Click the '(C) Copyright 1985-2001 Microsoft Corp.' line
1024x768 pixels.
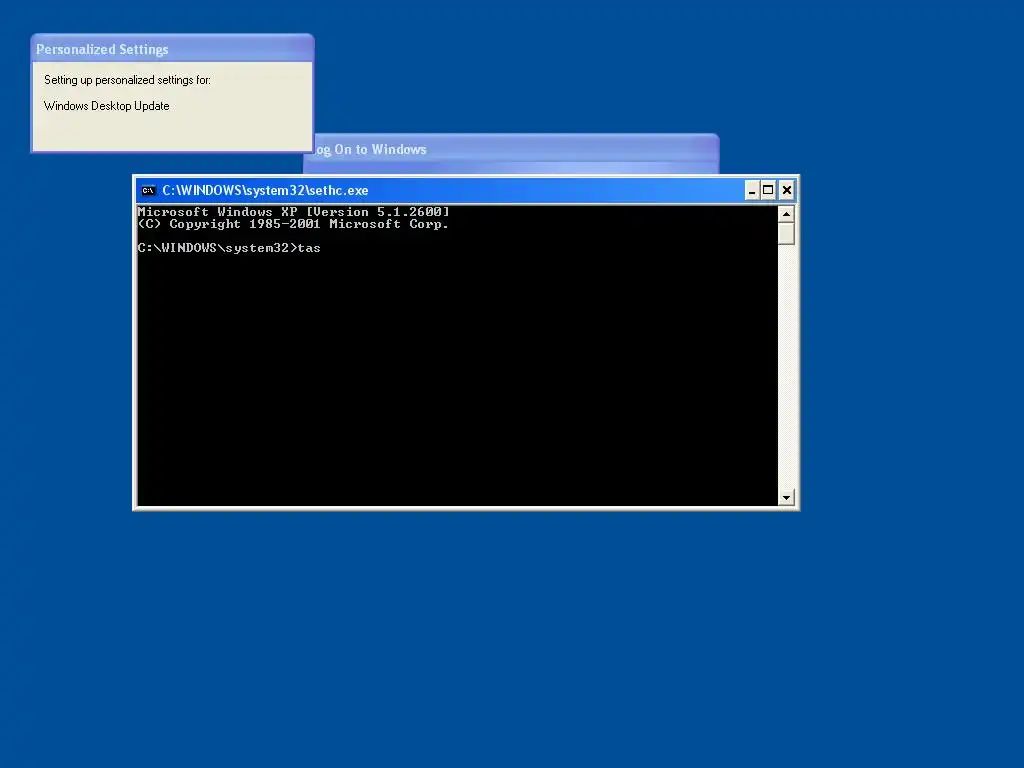point(293,224)
